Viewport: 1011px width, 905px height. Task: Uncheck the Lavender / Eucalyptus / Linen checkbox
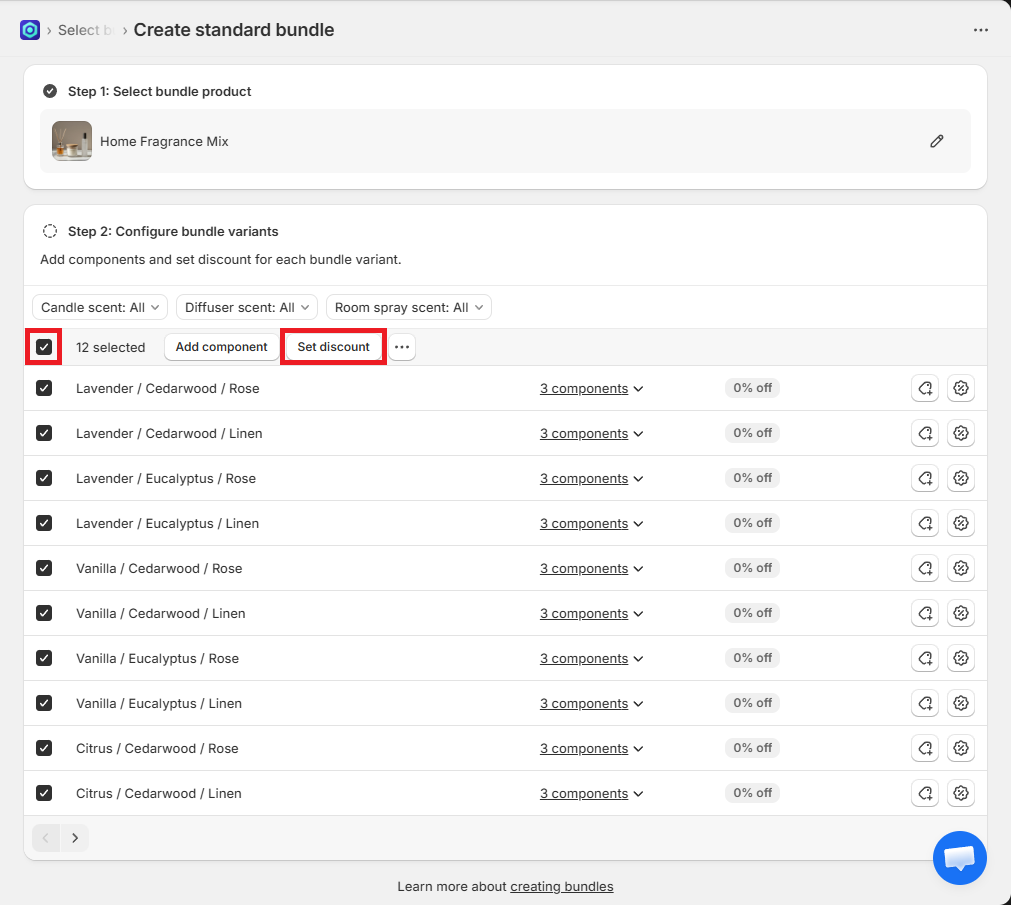coord(44,523)
